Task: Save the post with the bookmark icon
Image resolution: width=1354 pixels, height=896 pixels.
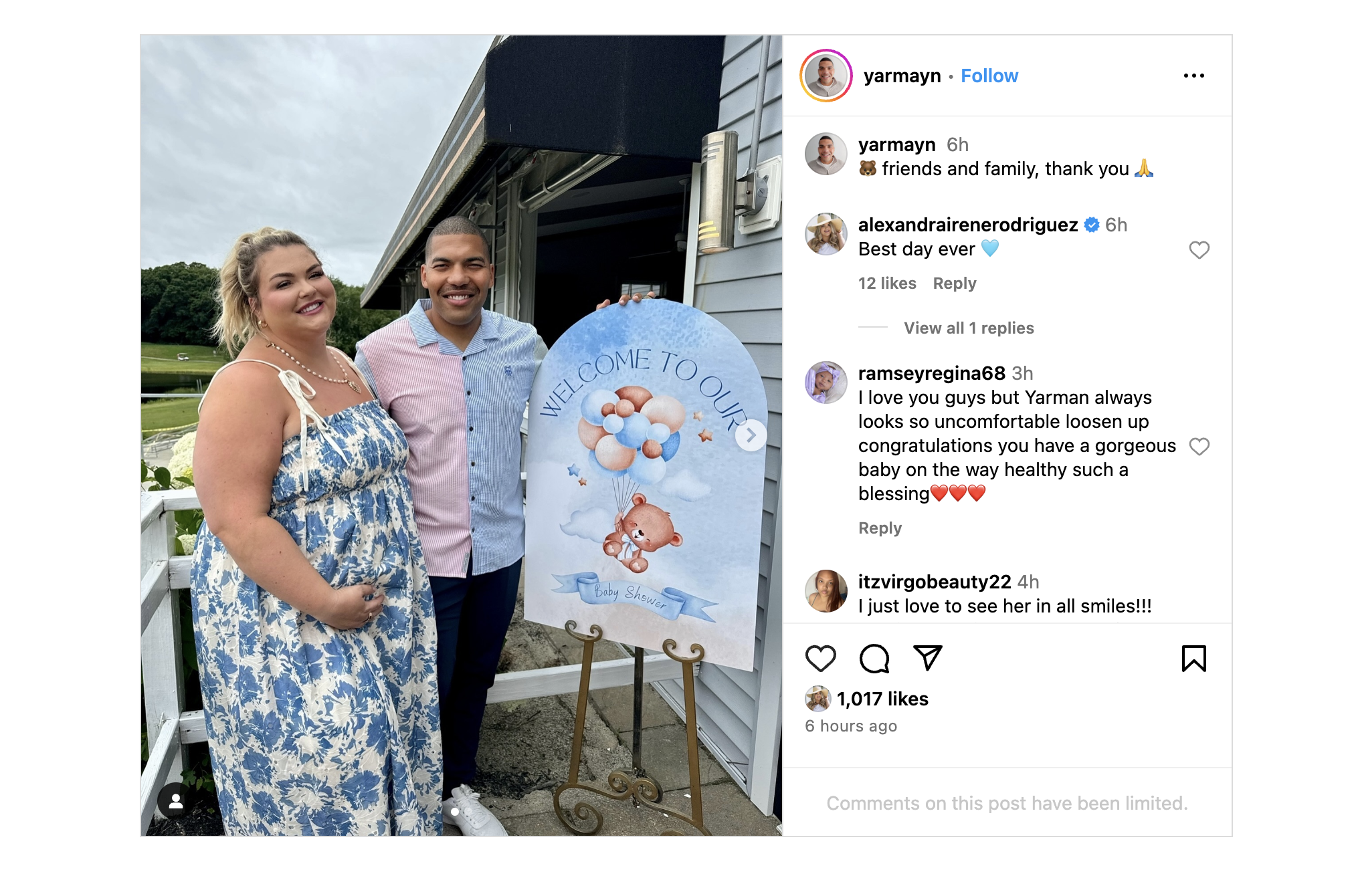Action: pos(1193,659)
